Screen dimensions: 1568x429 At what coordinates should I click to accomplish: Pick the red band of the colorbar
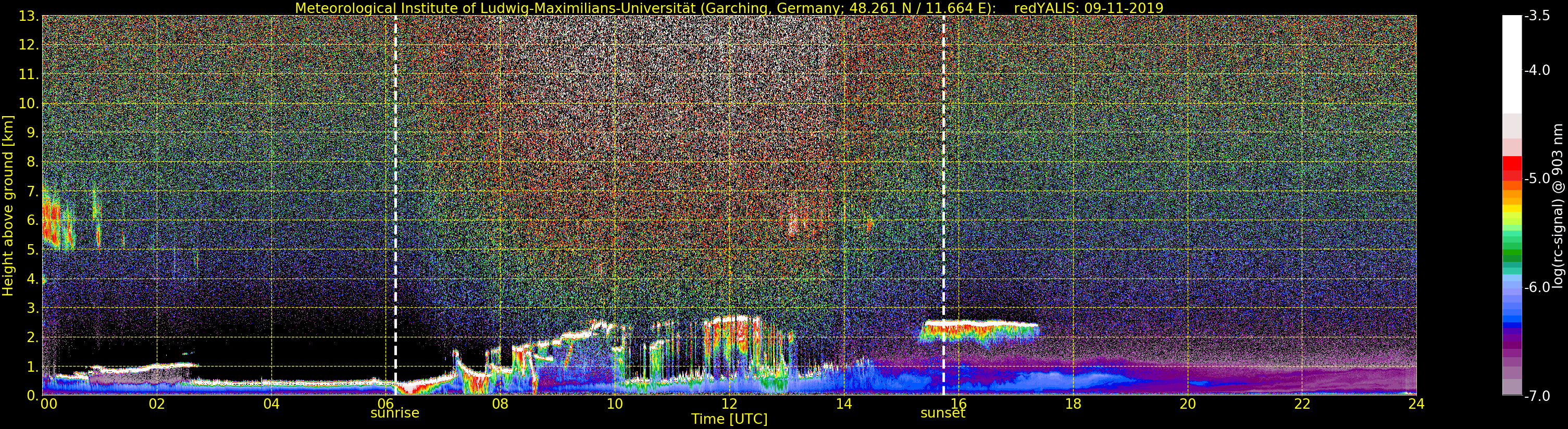(1511, 168)
